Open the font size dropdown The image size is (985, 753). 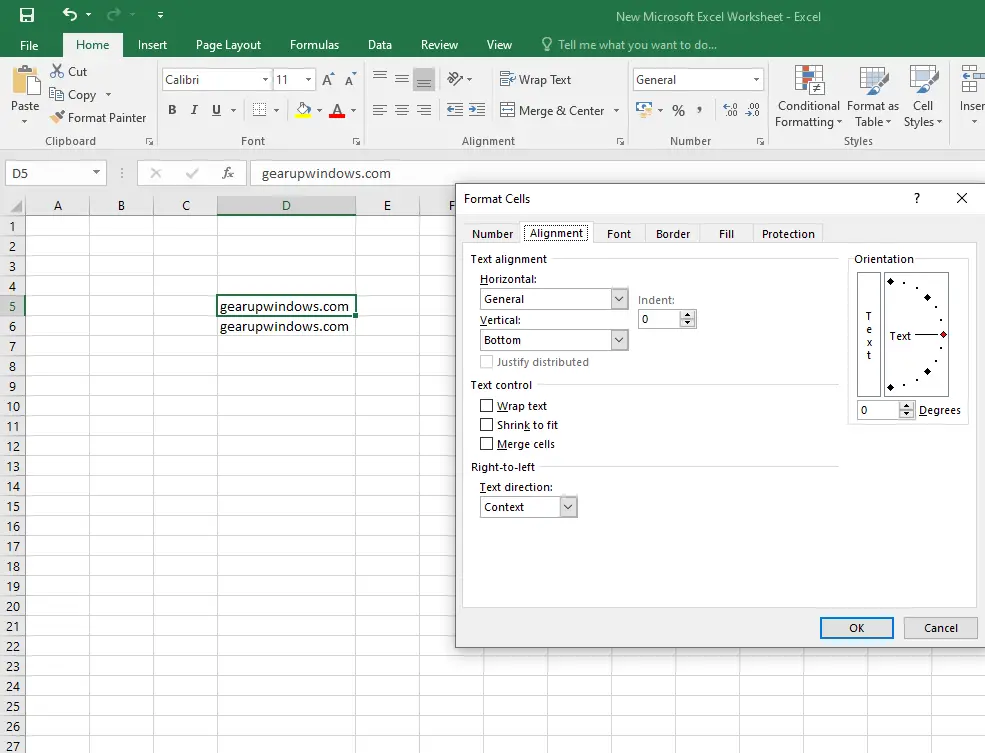[308, 80]
